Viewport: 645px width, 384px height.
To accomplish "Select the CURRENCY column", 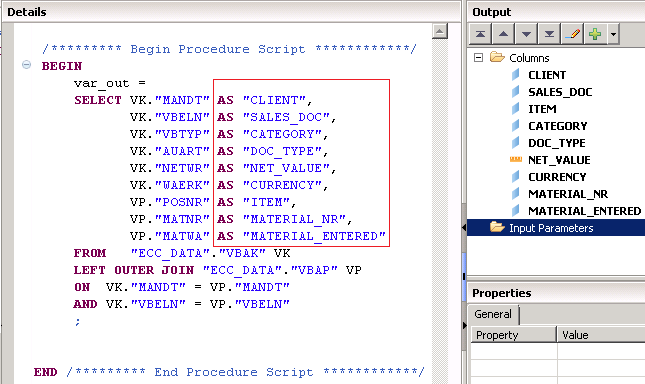I will click(x=557, y=177).
